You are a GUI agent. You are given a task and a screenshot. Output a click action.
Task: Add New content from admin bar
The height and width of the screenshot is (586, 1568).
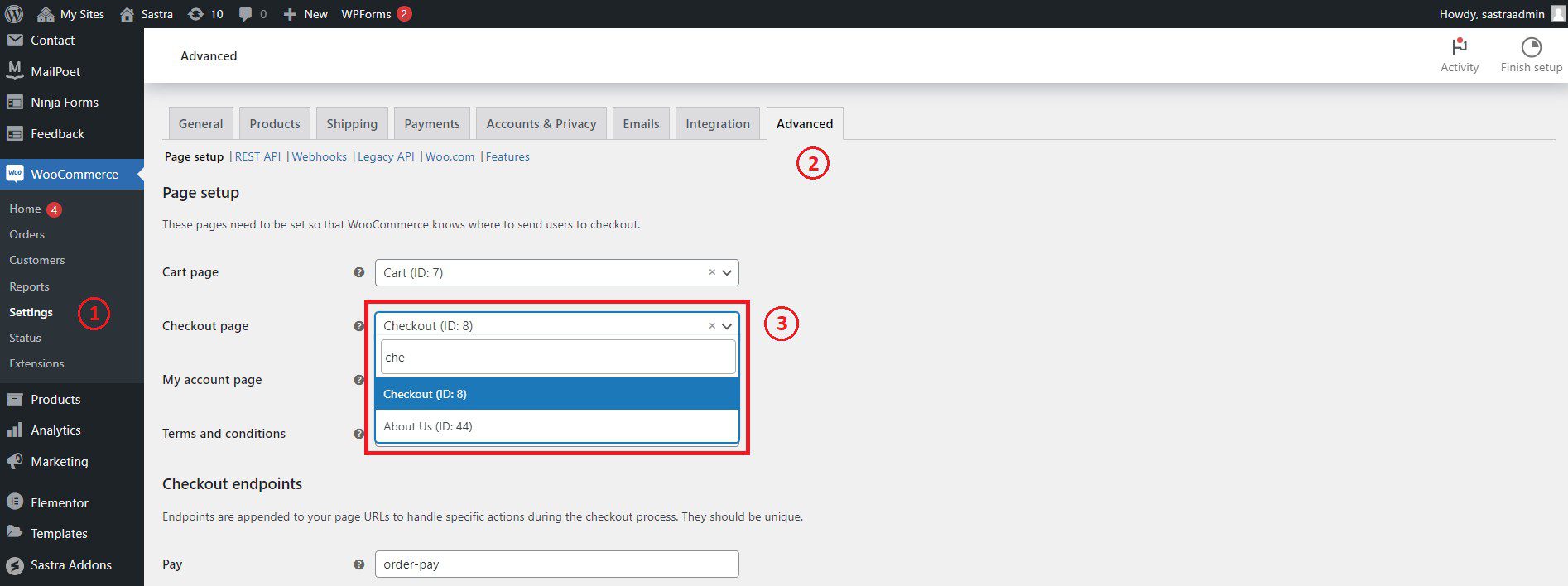coord(305,14)
